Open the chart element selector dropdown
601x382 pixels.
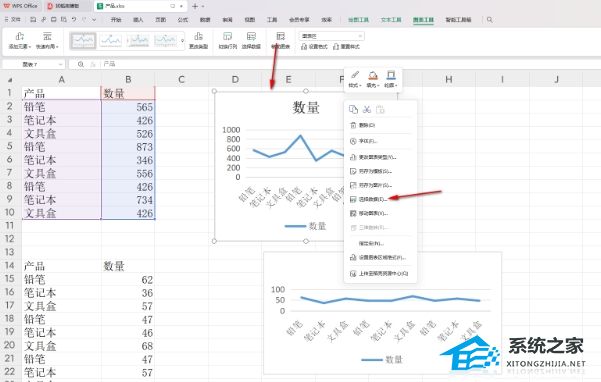point(331,36)
